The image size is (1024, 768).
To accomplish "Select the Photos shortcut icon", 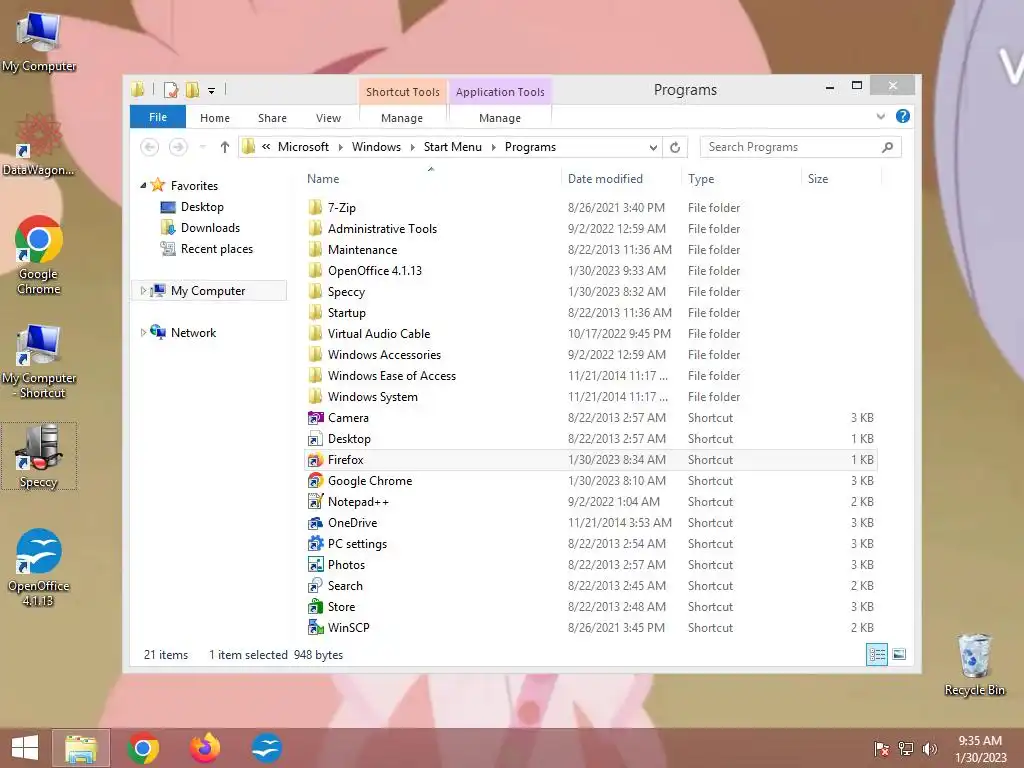I will pos(315,565).
